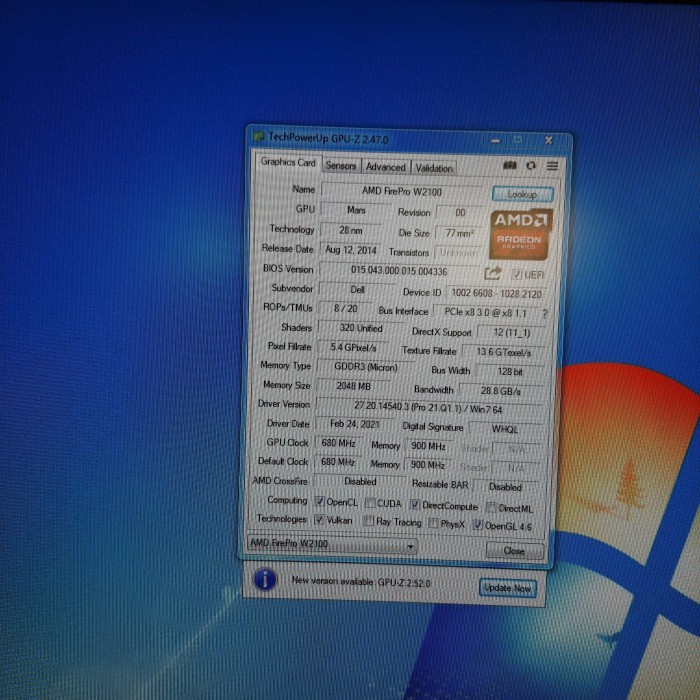The image size is (700, 700).
Task: Switch to the Sensors tab
Action: [341, 166]
